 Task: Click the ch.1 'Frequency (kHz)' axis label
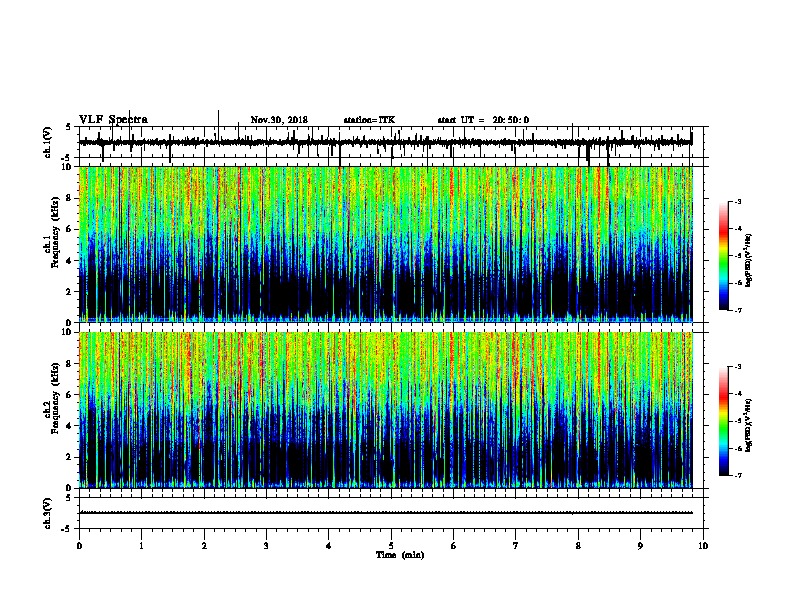coord(55,234)
